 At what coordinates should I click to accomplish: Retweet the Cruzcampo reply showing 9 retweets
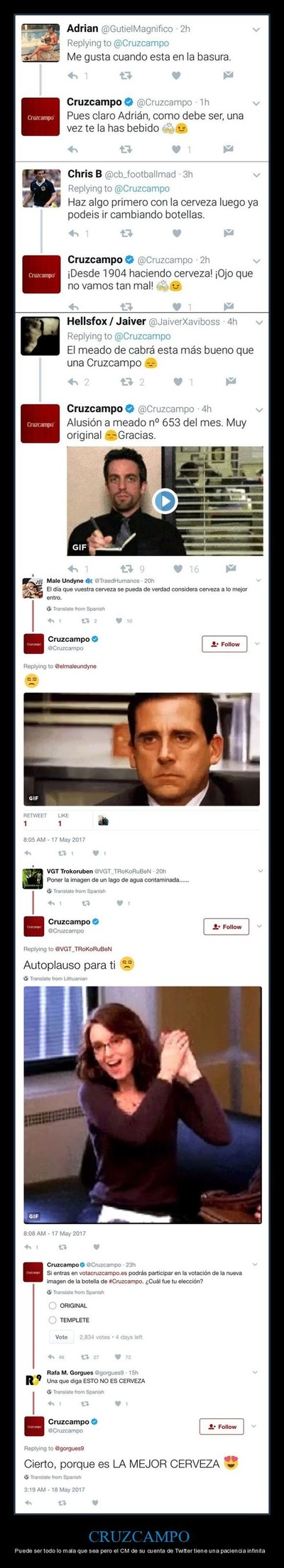pos(126,568)
